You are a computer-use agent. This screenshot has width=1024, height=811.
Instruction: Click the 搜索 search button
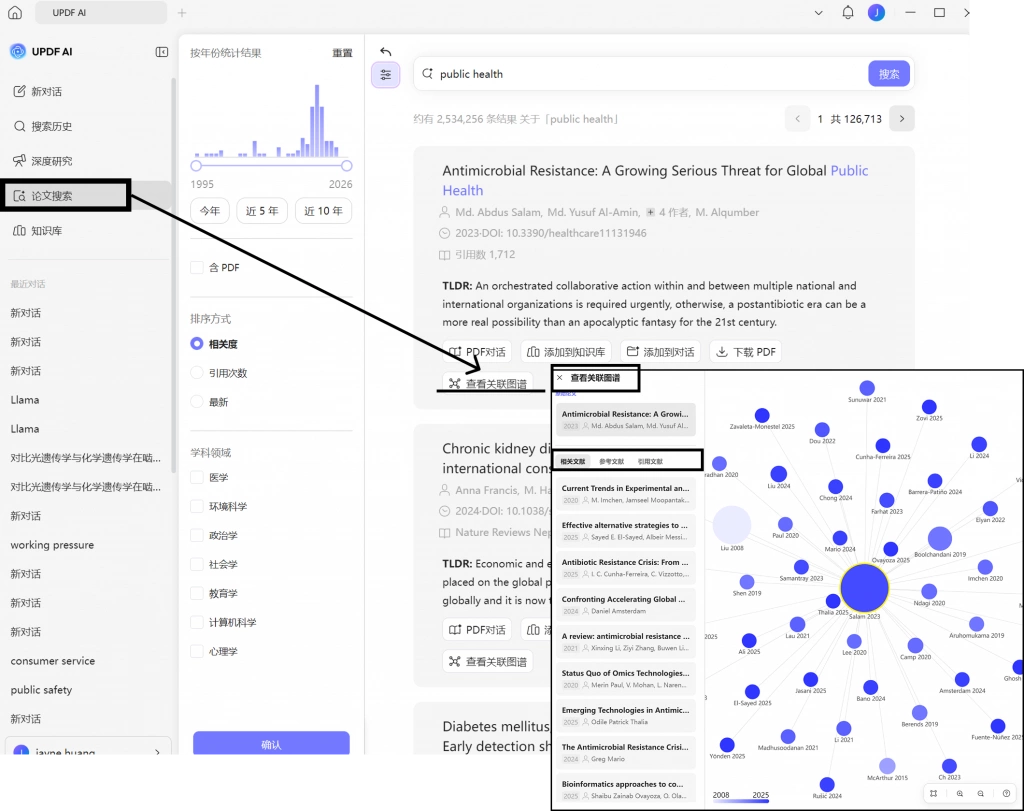[x=889, y=74]
